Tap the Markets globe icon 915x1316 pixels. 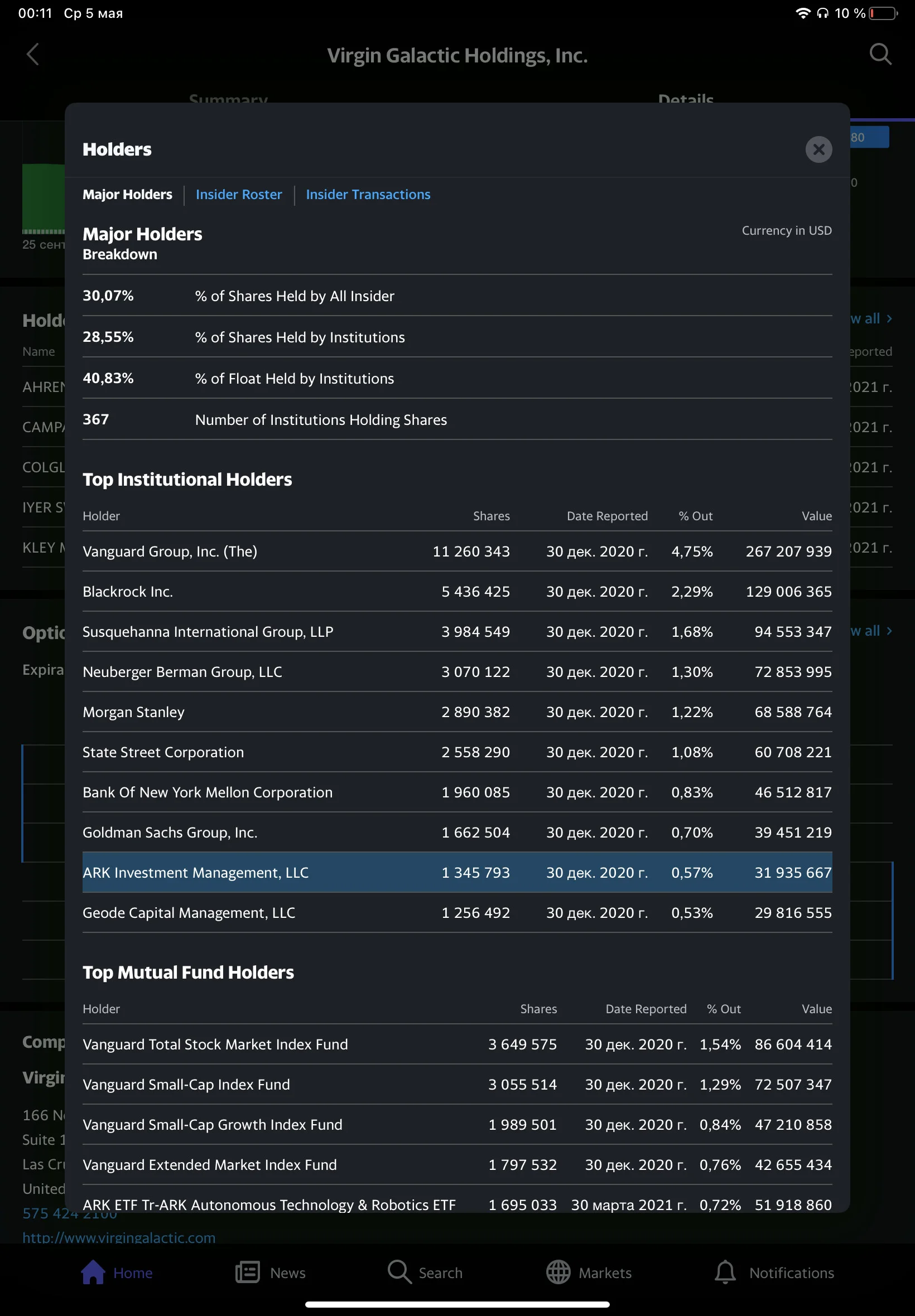click(x=558, y=1272)
